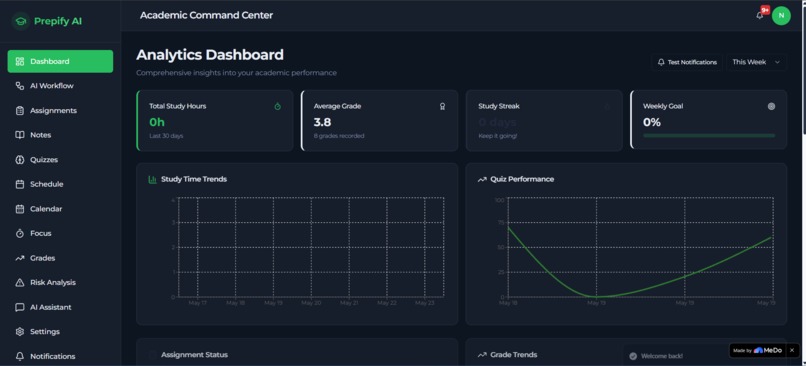Click the '8 grades recorded' text
806x366 pixels.
[x=339, y=136]
